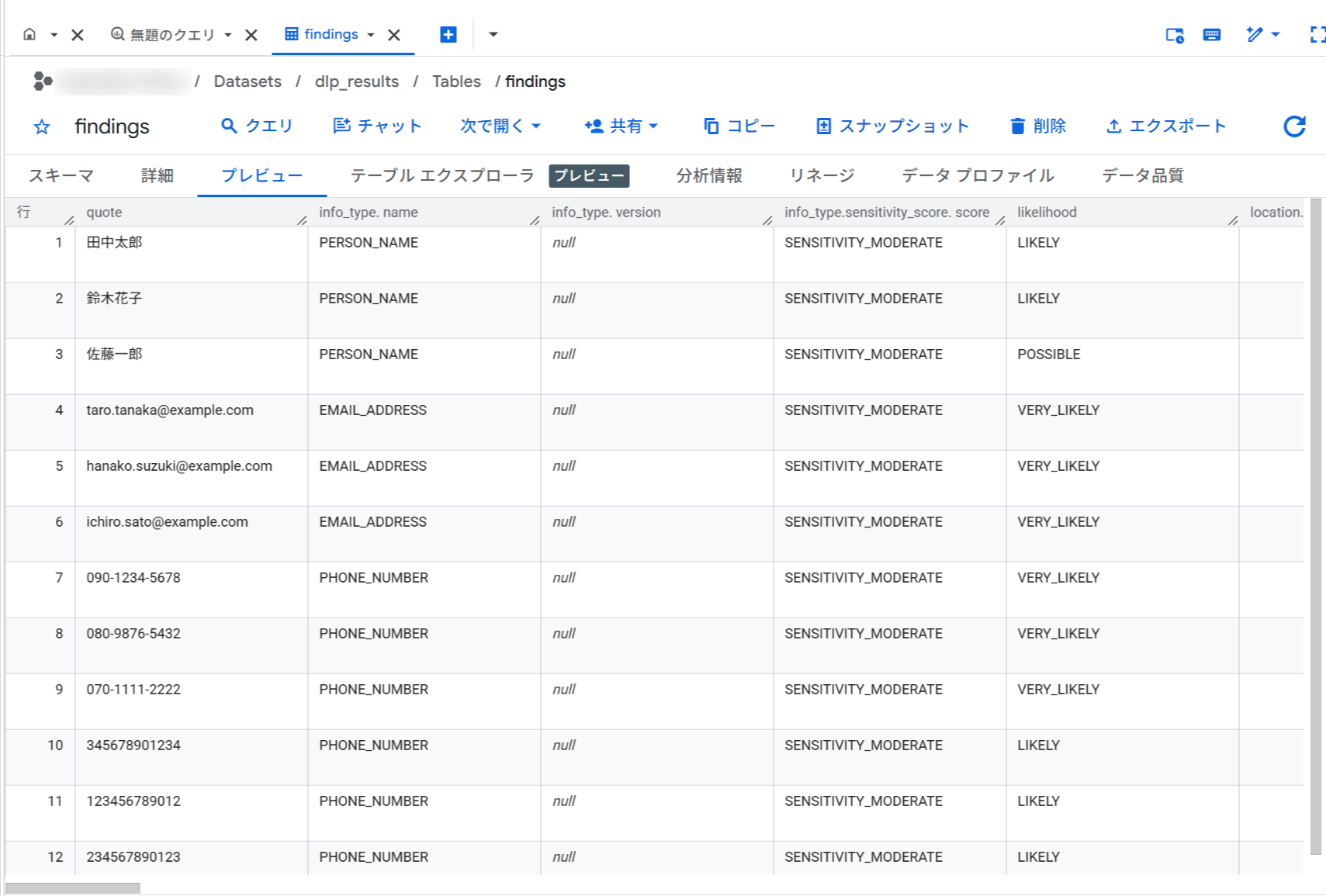Open the 共有 share dropdown
Viewport: 1326px width, 896px height.
point(621,126)
